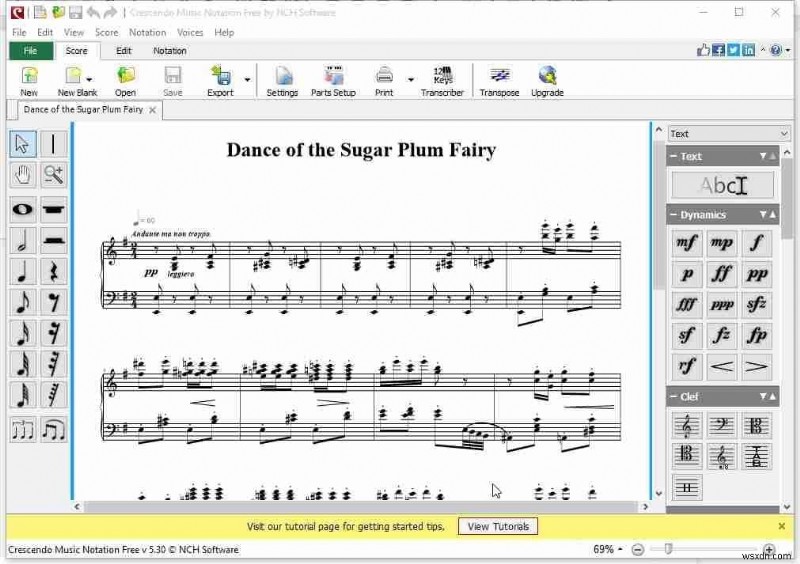Click the Upgrade button

pos(547,82)
